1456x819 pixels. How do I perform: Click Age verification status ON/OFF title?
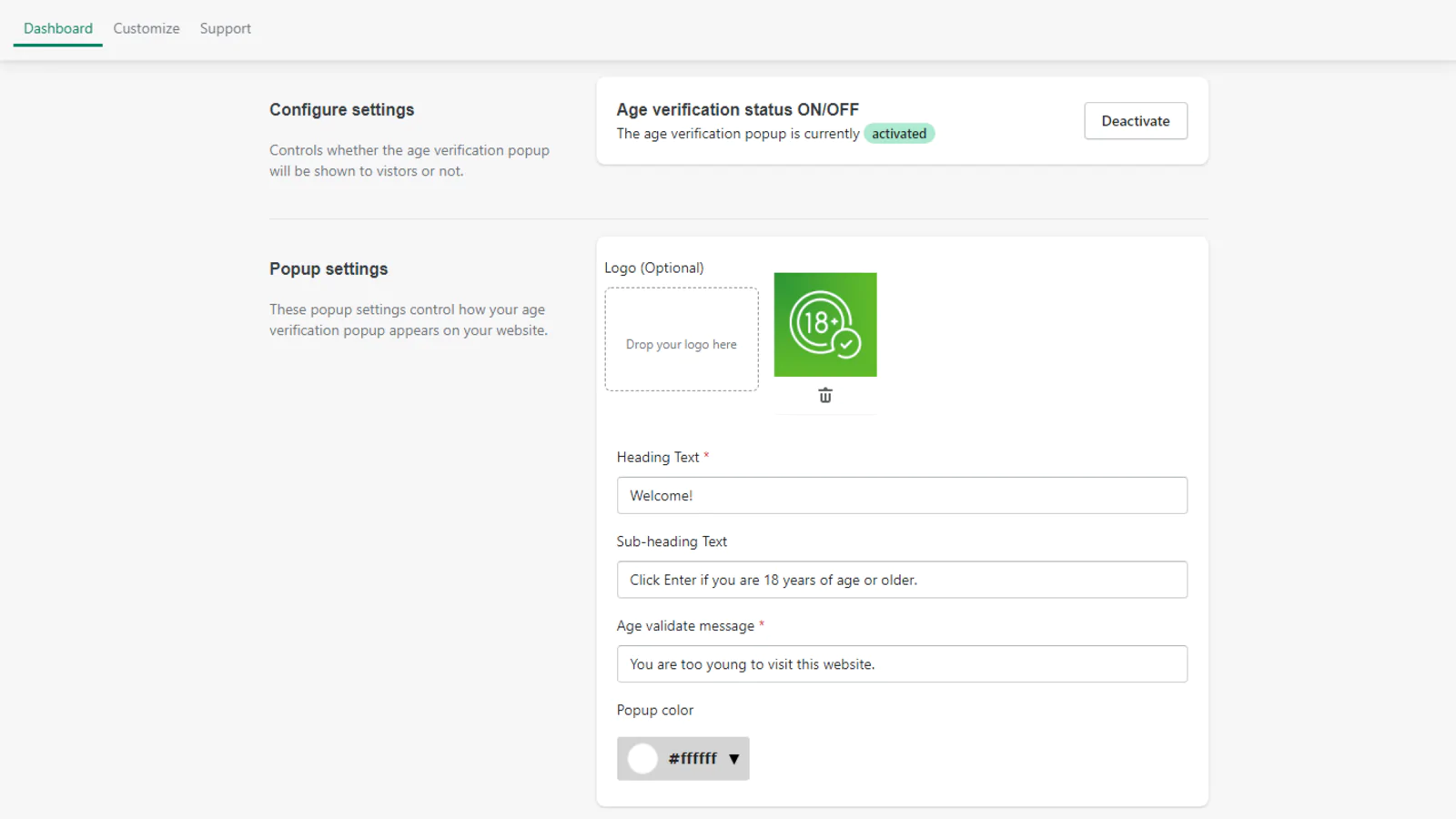tap(737, 110)
